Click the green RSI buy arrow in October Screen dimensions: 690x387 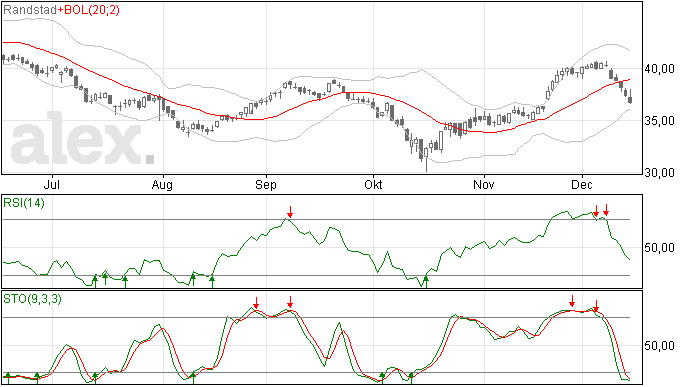(x=426, y=281)
